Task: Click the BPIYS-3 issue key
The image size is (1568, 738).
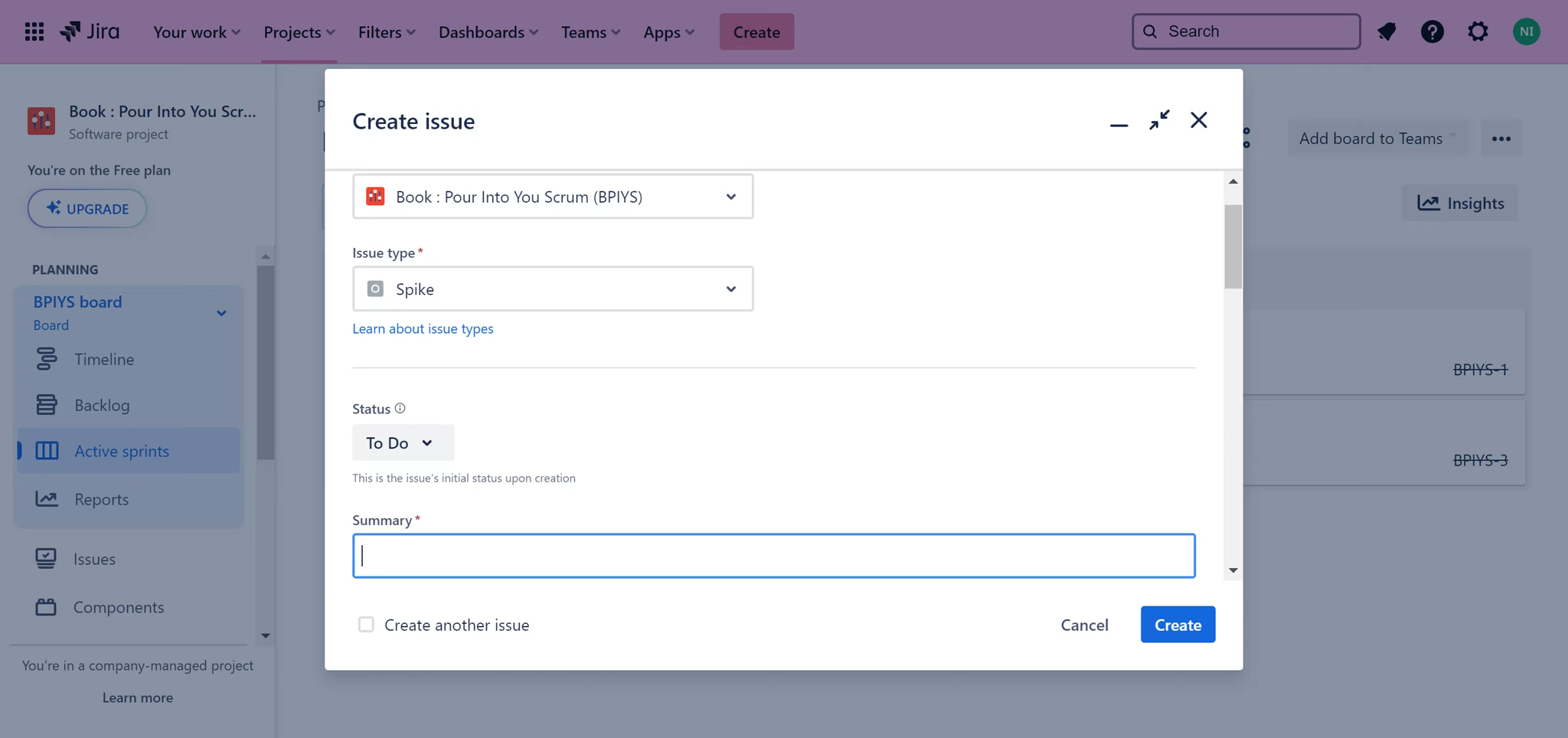Action: (1480, 460)
